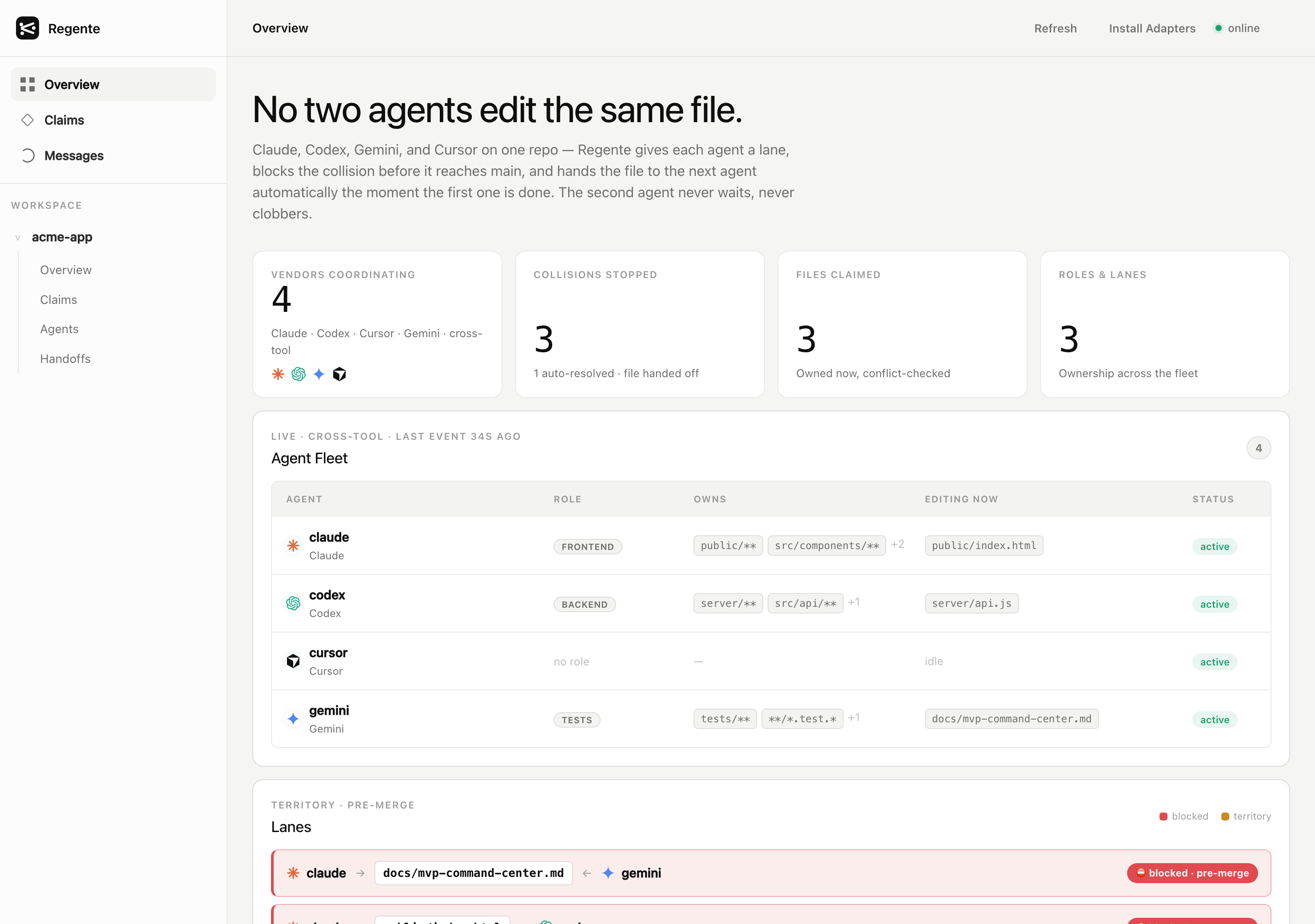Click the Regente logo icon
1315x924 pixels.
click(28, 28)
